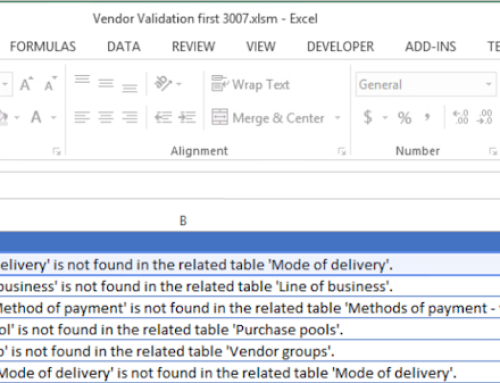Screen dimensions: 500x383
Task: Select the row mentioning 'Methods of payment'
Action: [x=250, y=308]
